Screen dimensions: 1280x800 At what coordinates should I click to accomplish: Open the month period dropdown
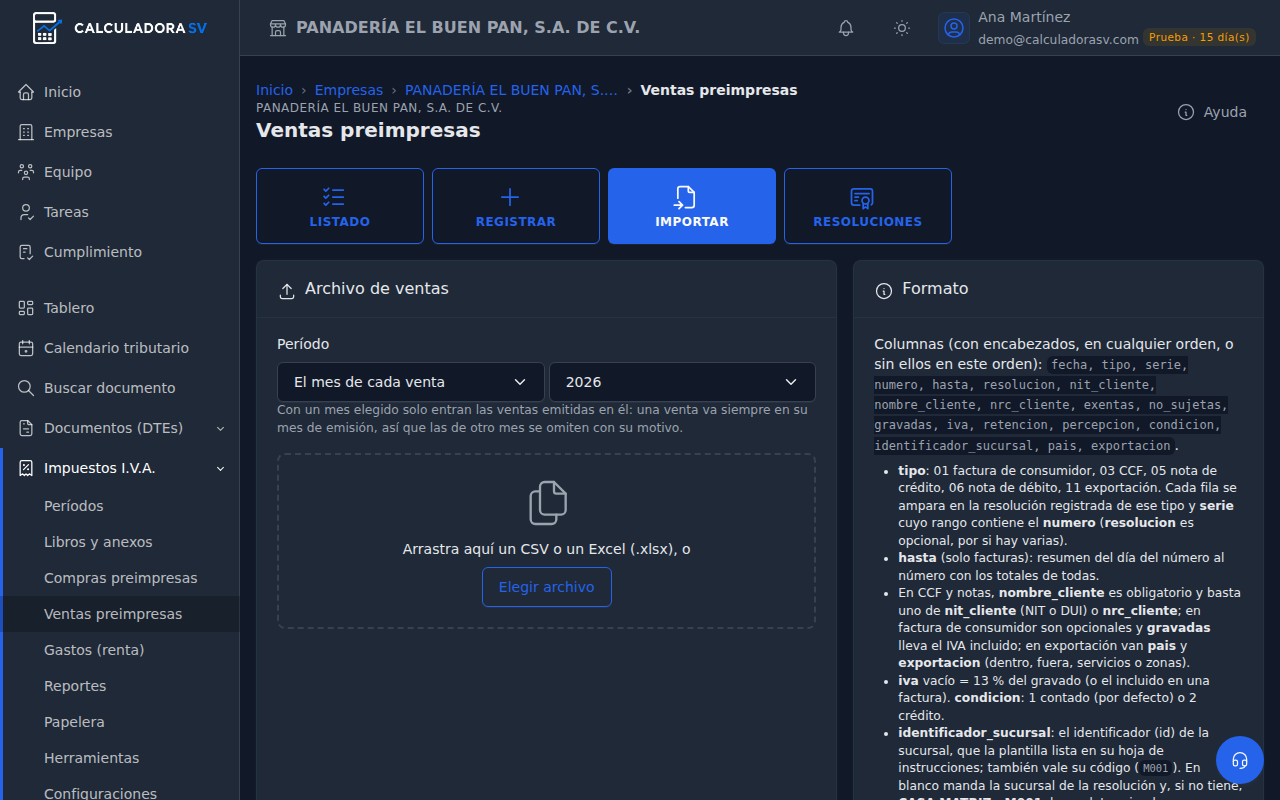(x=411, y=382)
